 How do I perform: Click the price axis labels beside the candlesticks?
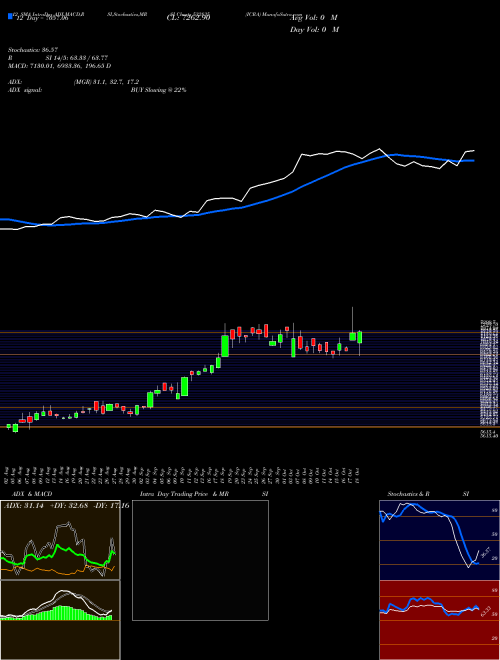[489, 379]
